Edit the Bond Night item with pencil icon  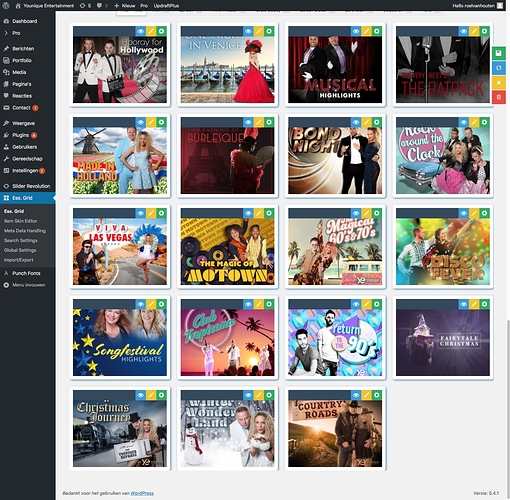point(366,122)
